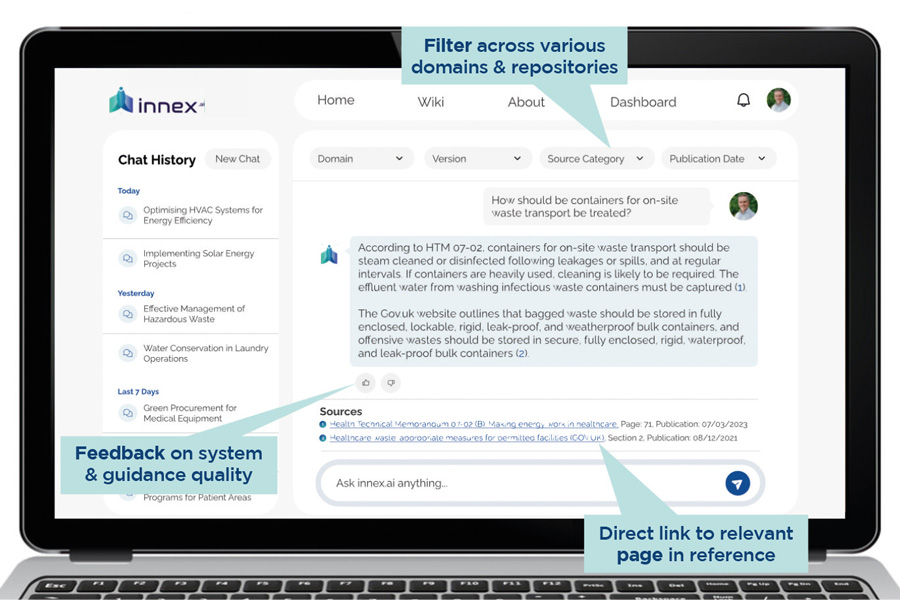Open chat 'Implementing Solar Energy Projects'
This screenshot has height=600, width=900.
click(x=199, y=258)
